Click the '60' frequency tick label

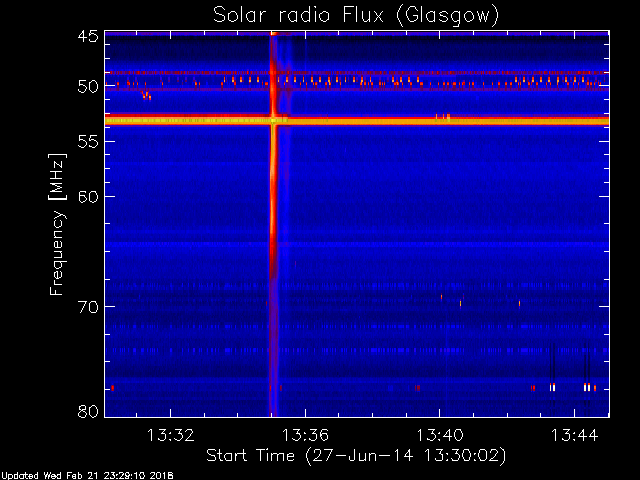88,196
